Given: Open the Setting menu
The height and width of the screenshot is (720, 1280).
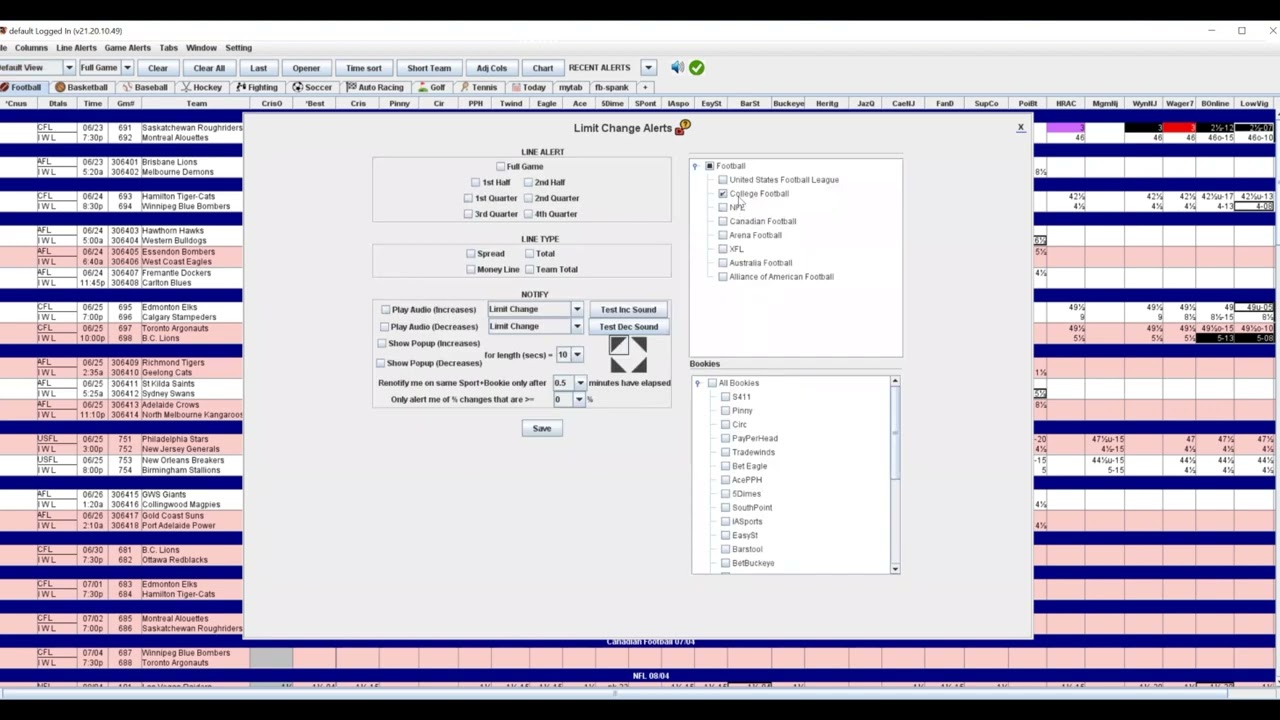Looking at the screenshot, I should click(238, 48).
